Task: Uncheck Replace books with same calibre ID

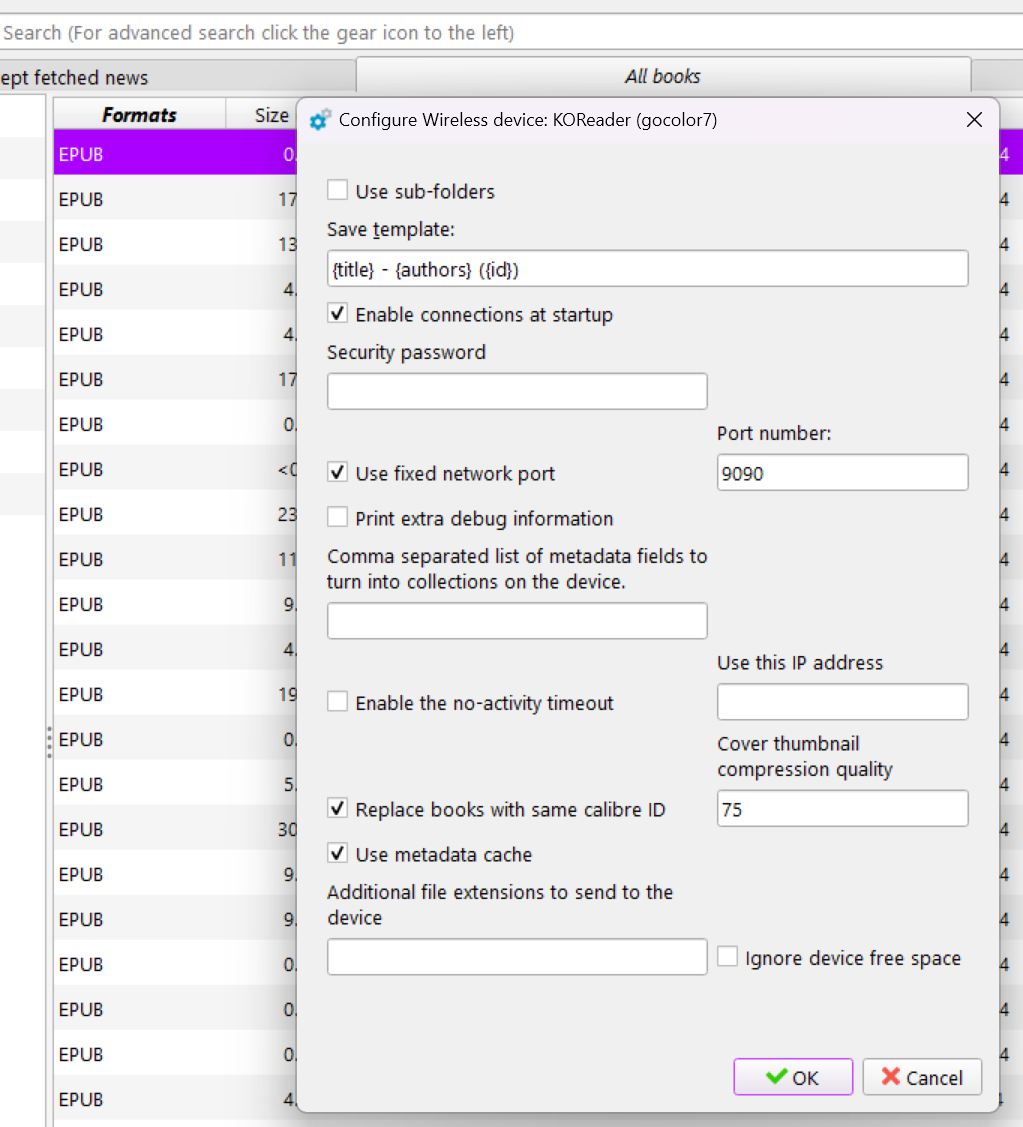Action: [x=338, y=809]
